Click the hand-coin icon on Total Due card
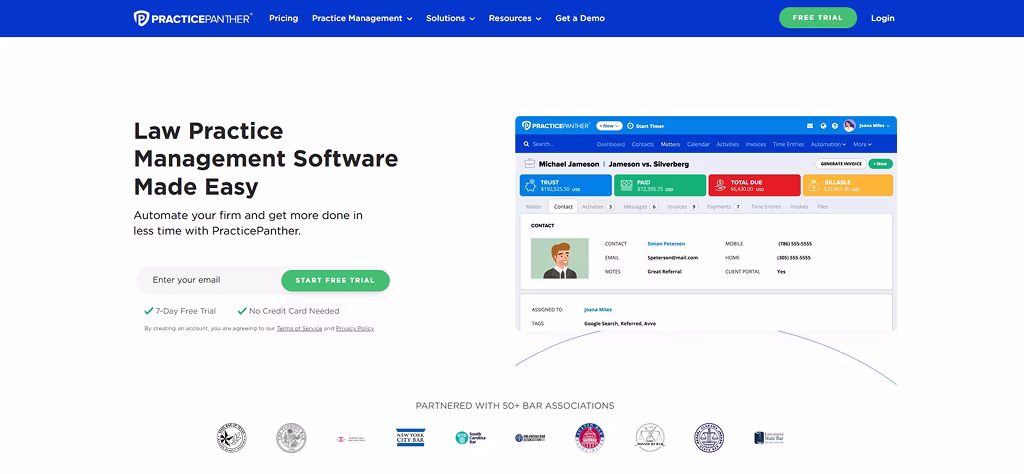This screenshot has height=474, width=1024. [720, 185]
